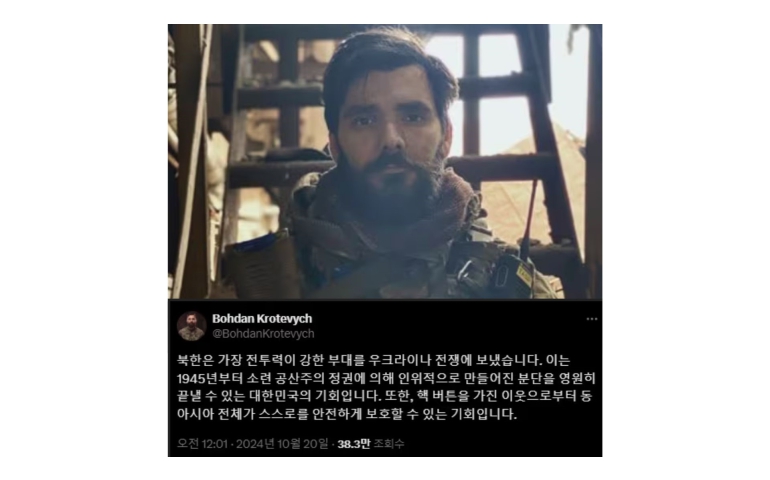Click the tweet line starting 끝낼 수 있는
The image size is (770, 480).
pos(385,396)
